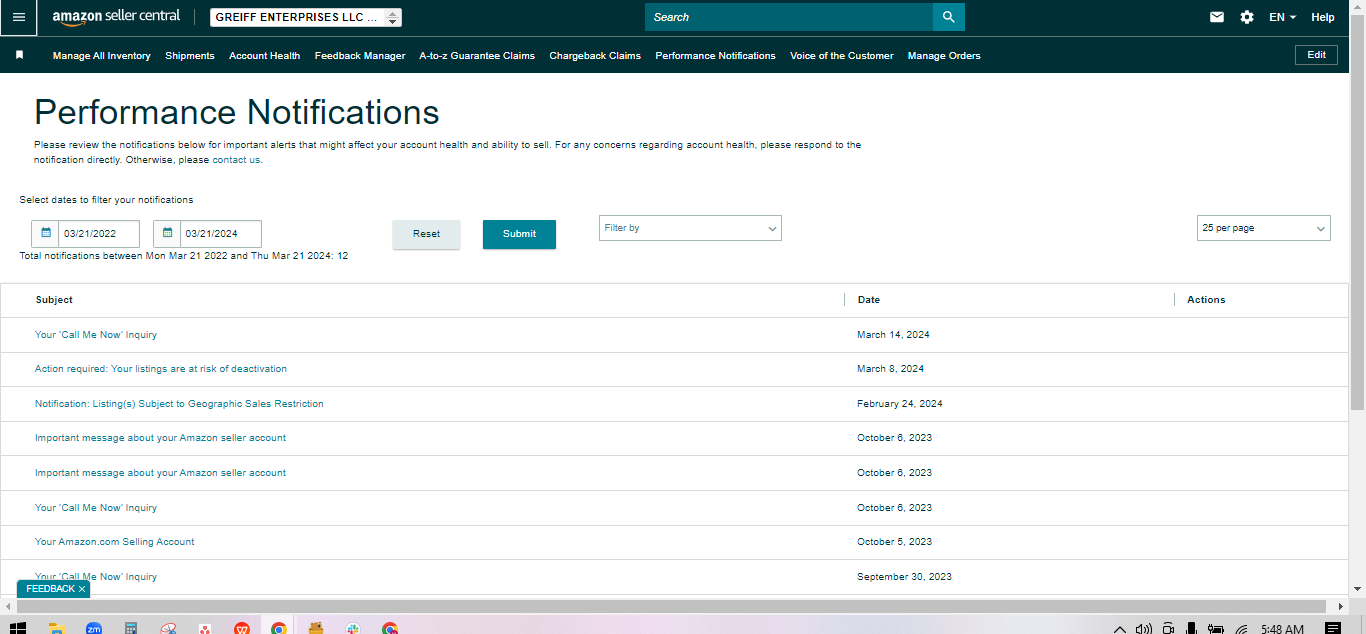Open the GREIFF ENTERPRISES account switcher
This screenshot has width=1366, height=634.
tap(306, 17)
